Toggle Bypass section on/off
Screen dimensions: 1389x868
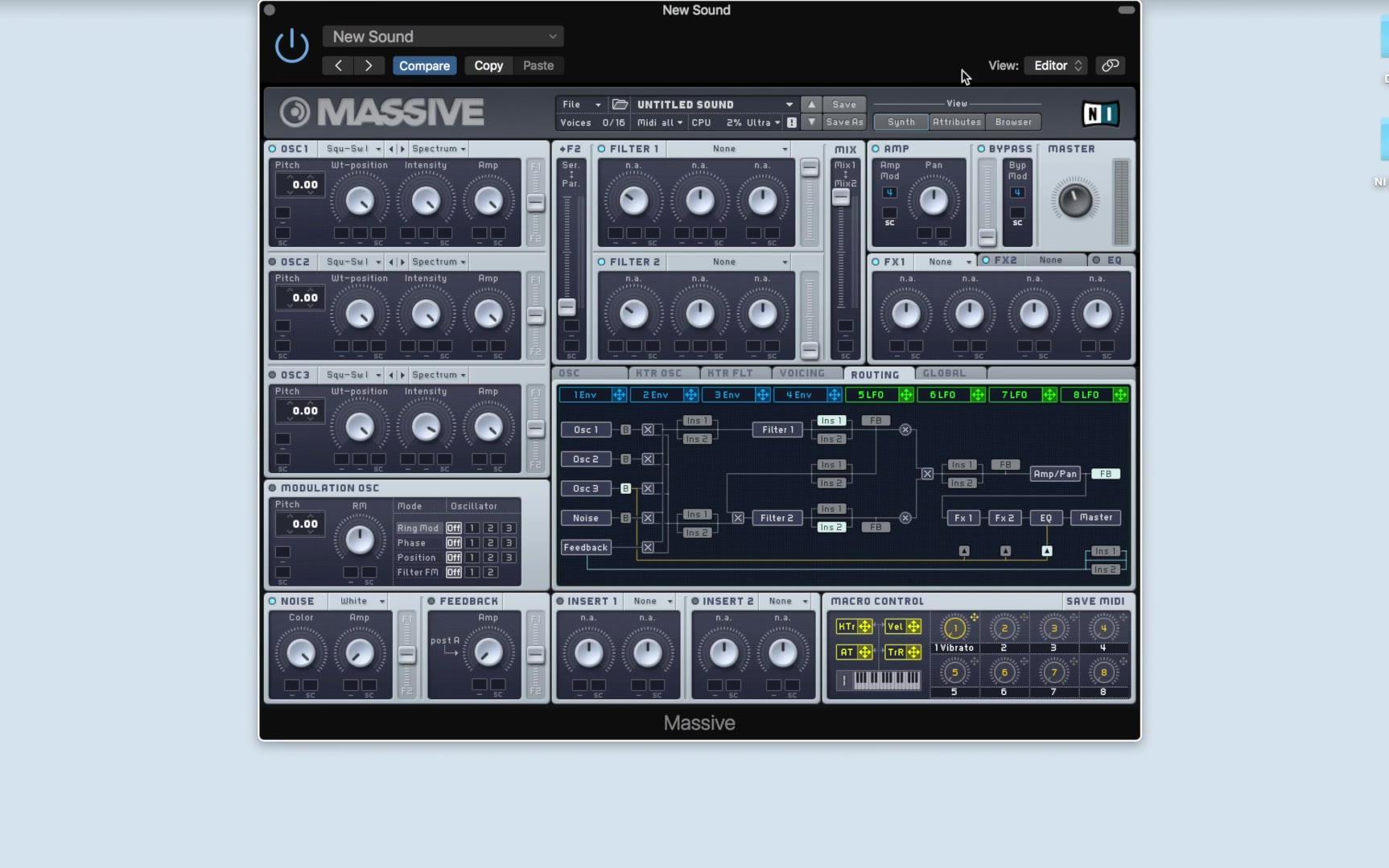click(x=981, y=149)
